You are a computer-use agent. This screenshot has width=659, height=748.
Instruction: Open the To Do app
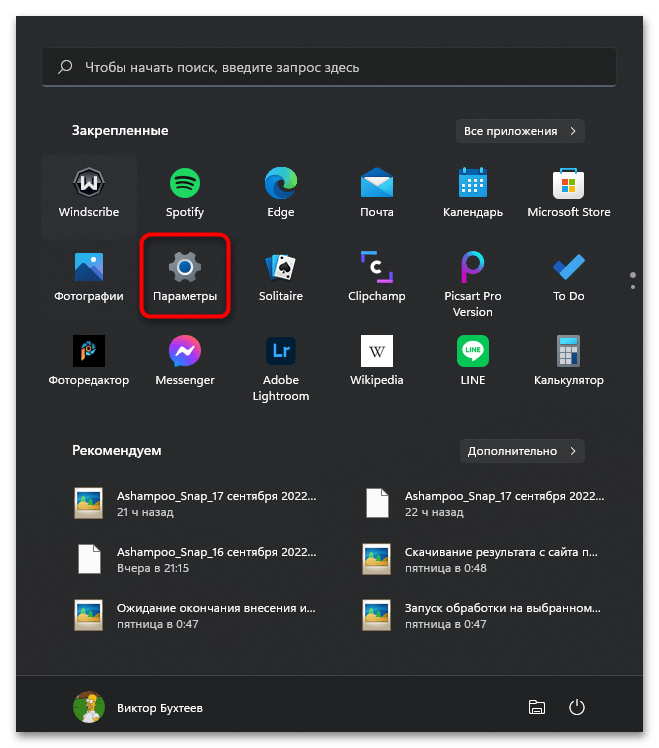[568, 278]
